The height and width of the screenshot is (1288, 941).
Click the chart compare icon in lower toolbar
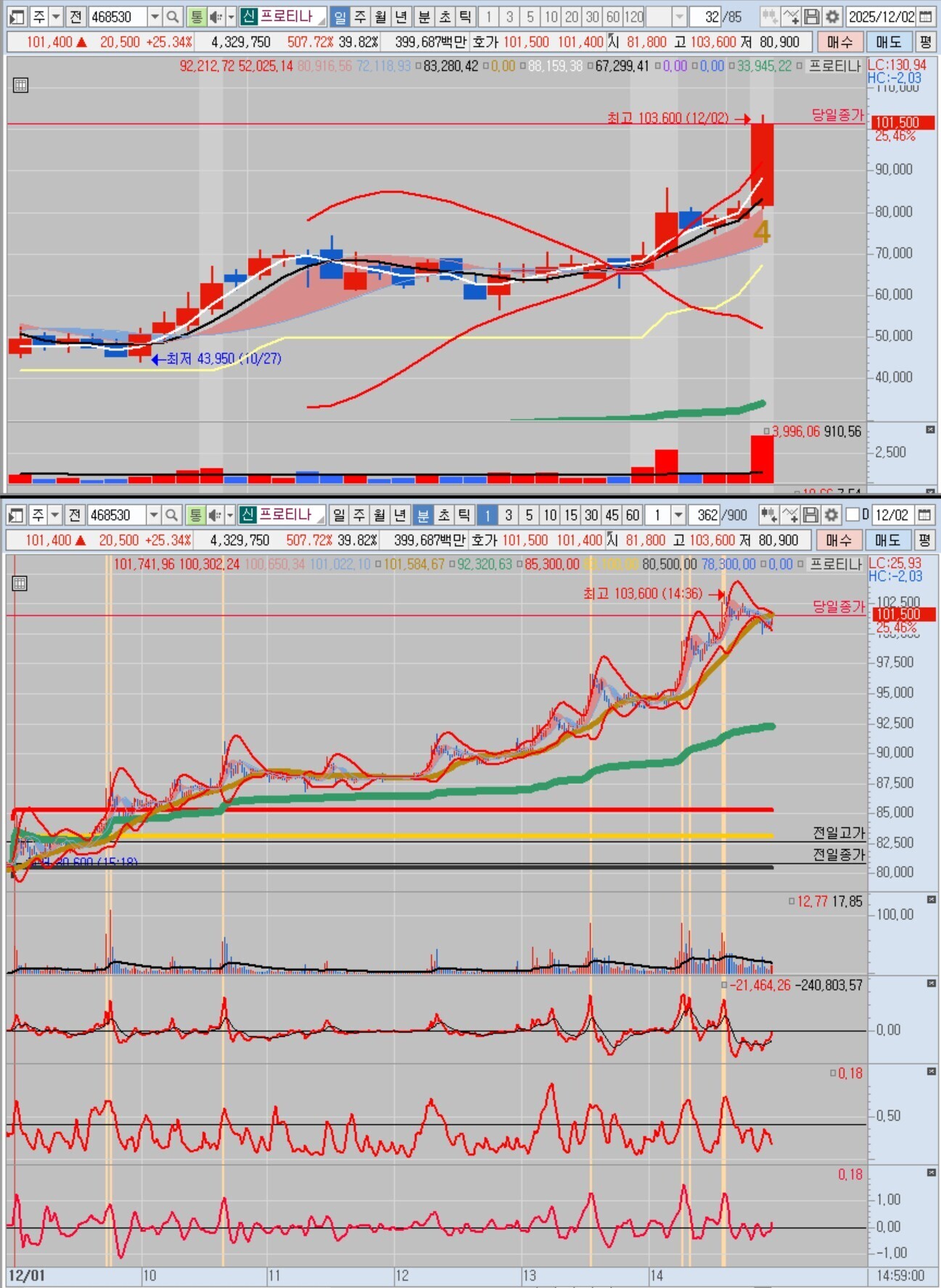pos(769,515)
